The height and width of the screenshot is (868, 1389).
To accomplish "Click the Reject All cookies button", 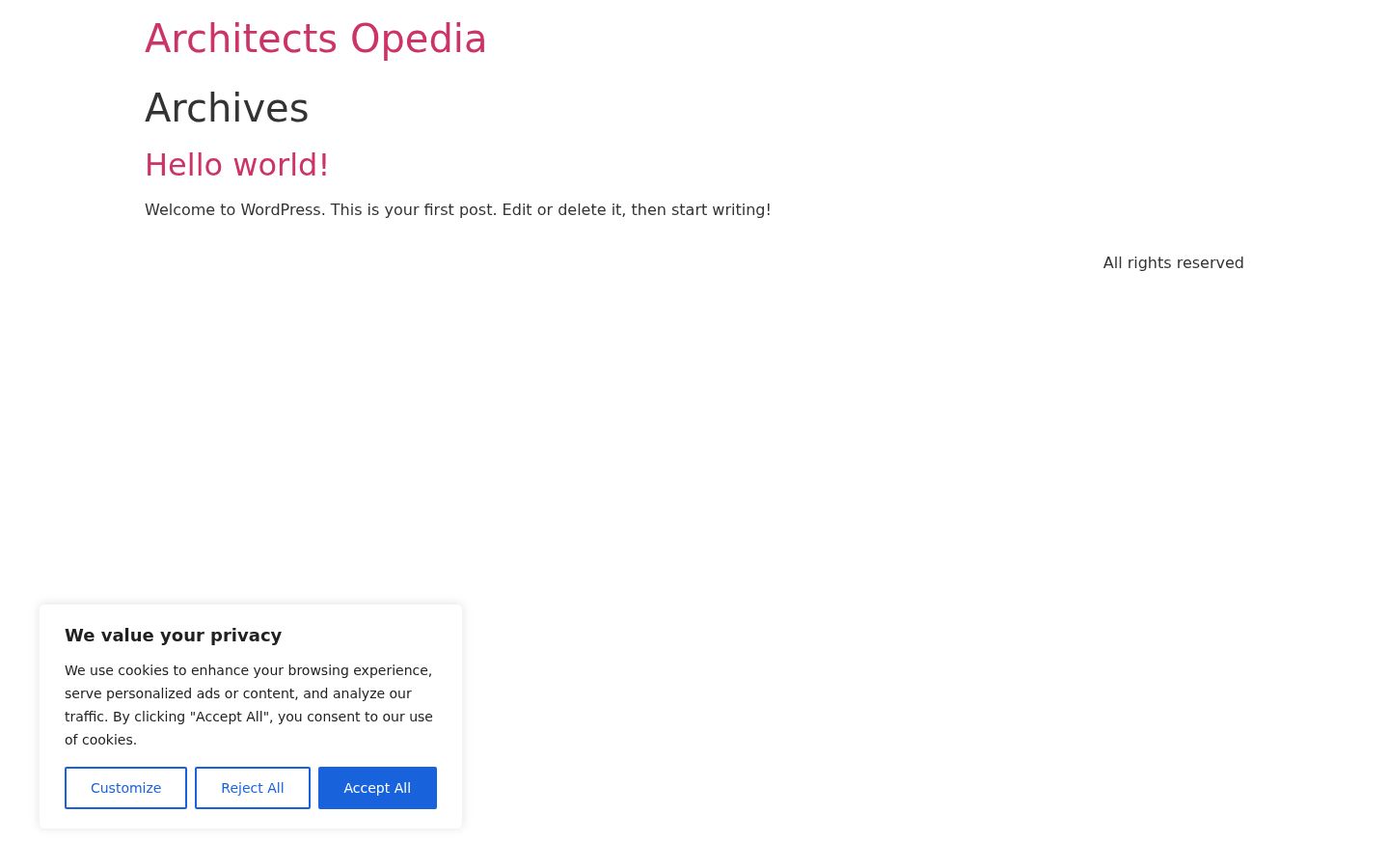I will [253, 788].
